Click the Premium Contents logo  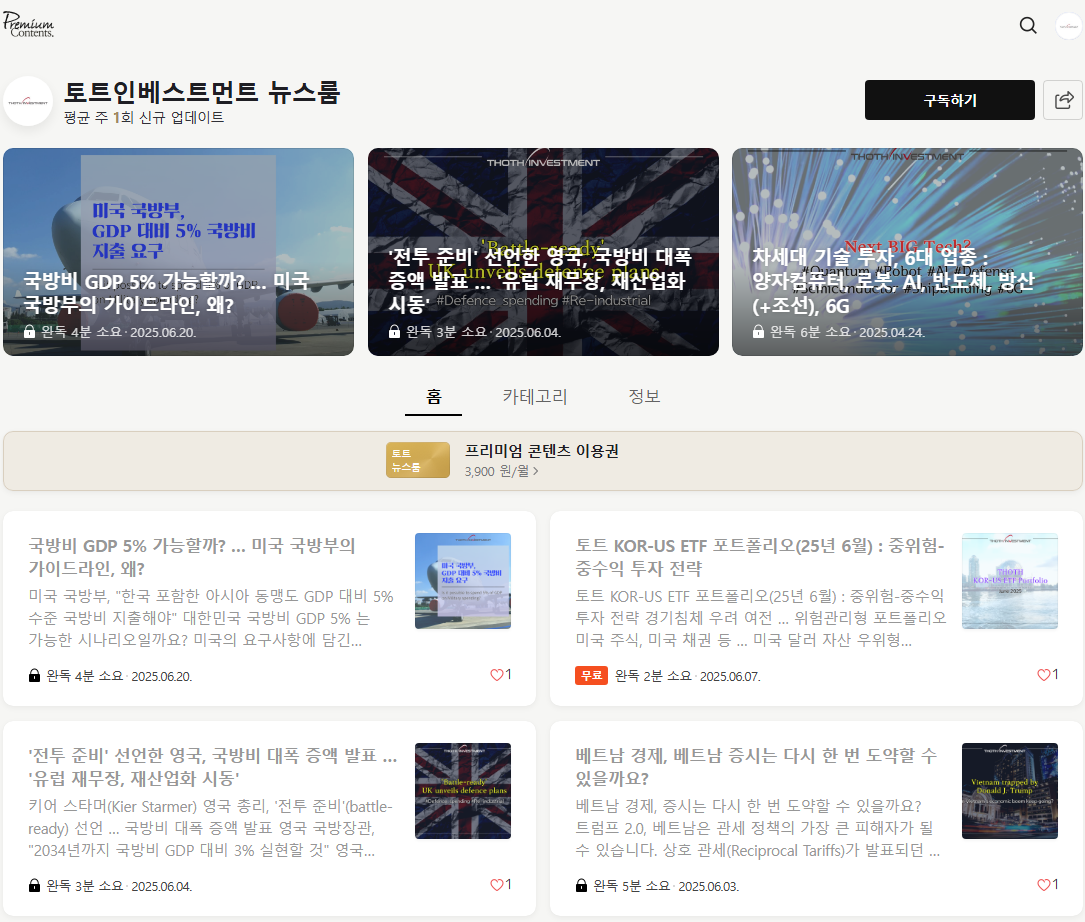click(28, 25)
